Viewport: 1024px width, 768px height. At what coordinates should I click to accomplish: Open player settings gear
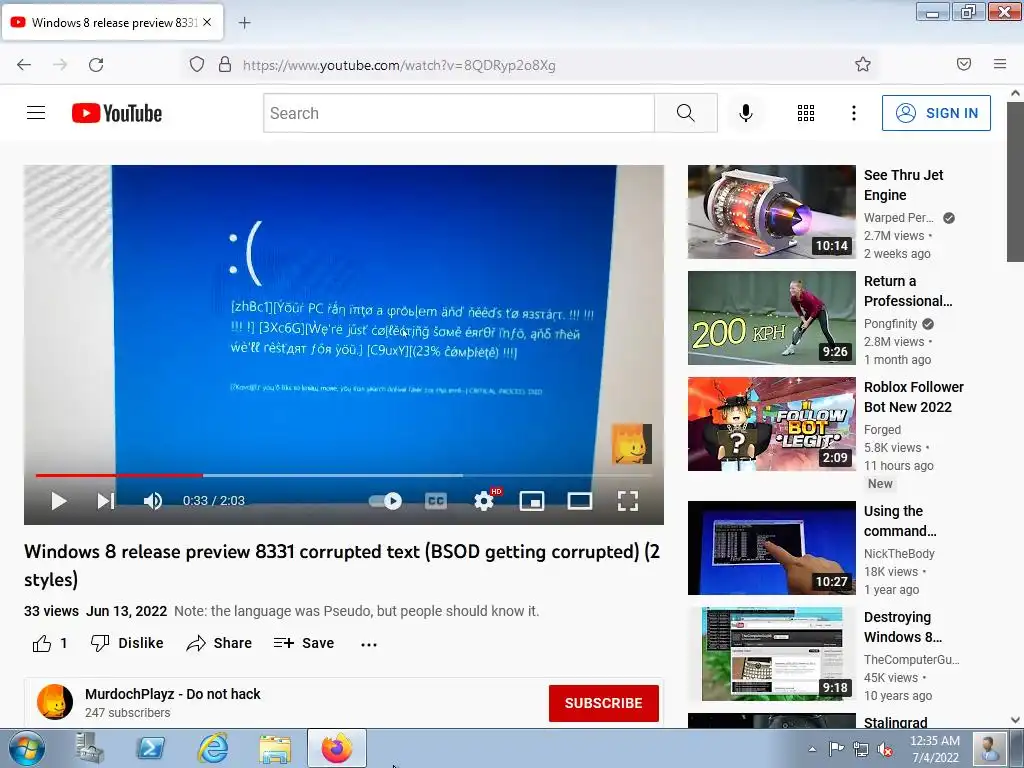click(x=484, y=501)
